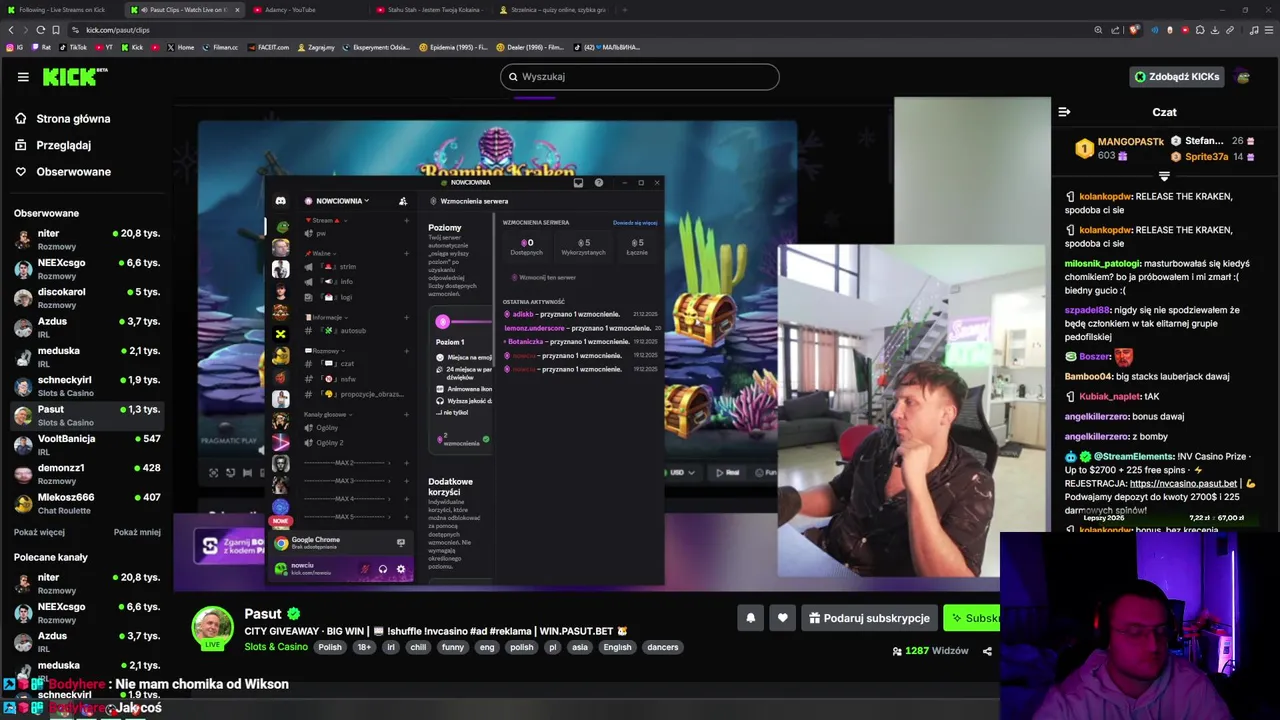Click the address bar URL
The image size is (1280, 720).
[118, 30]
